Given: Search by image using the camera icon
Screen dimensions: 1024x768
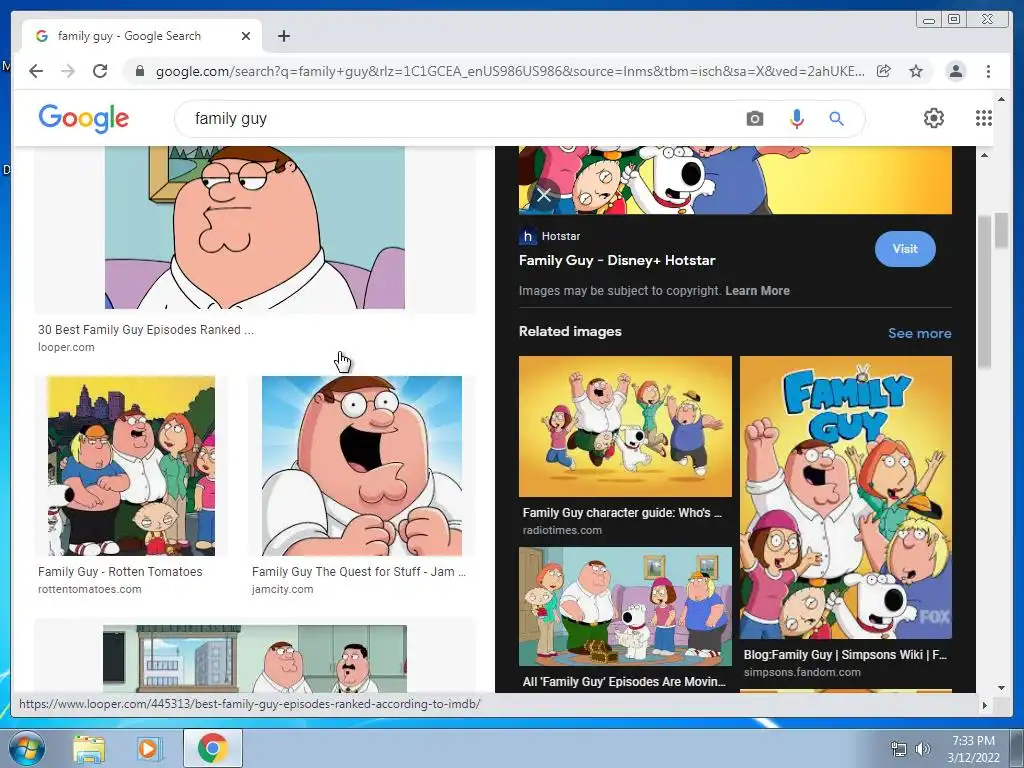Looking at the screenshot, I should (x=754, y=118).
